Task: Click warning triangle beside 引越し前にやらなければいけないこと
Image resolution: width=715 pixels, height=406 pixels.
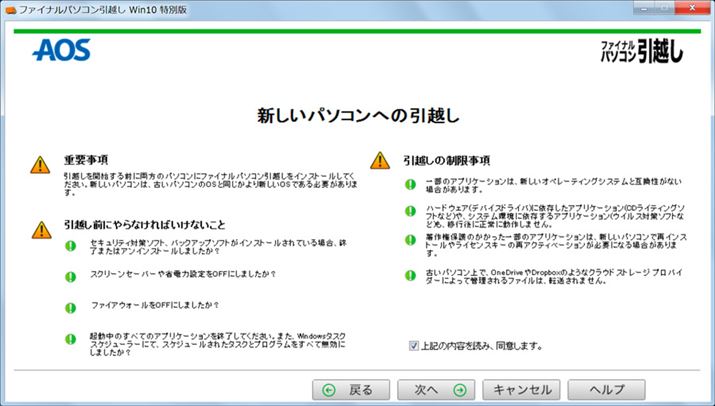Action: 41,230
